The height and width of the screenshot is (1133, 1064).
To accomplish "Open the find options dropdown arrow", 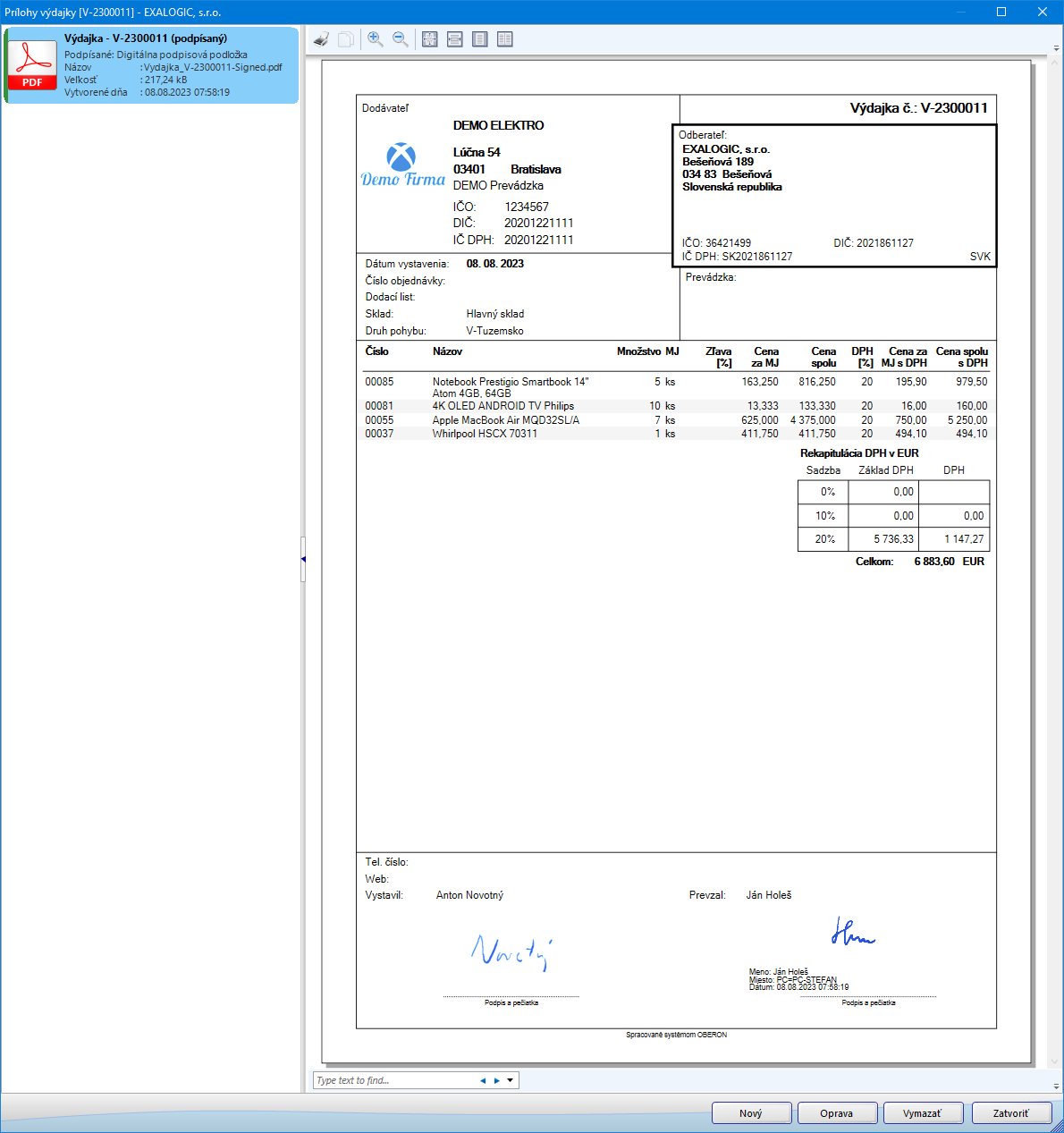I will pos(511,1080).
